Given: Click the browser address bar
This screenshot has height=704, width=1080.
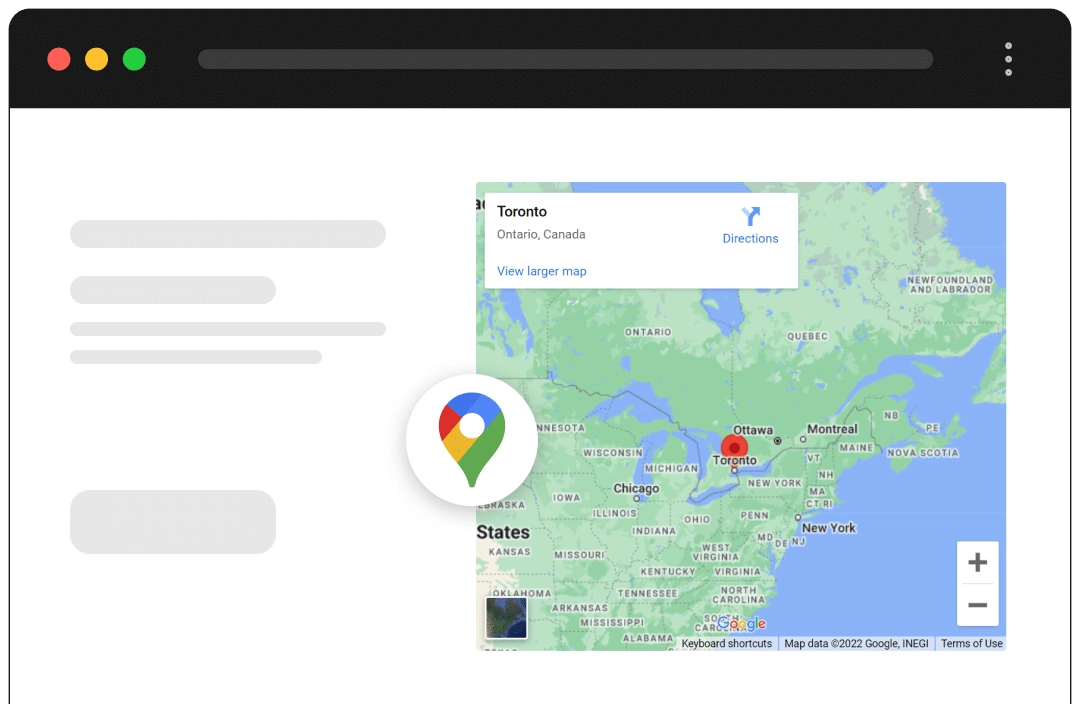Looking at the screenshot, I should click(565, 59).
